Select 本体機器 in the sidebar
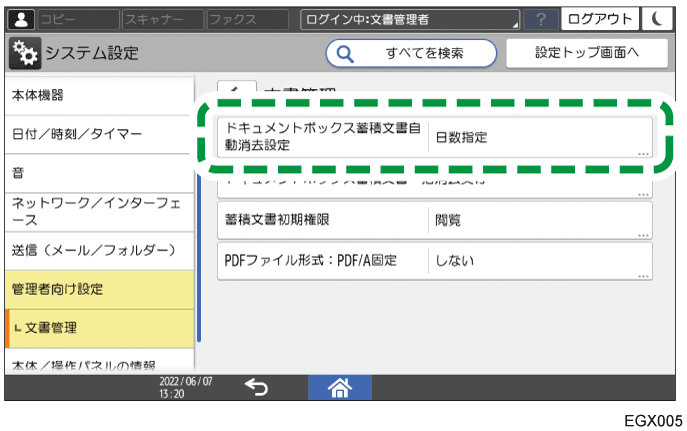687x431 pixels. coord(99,95)
